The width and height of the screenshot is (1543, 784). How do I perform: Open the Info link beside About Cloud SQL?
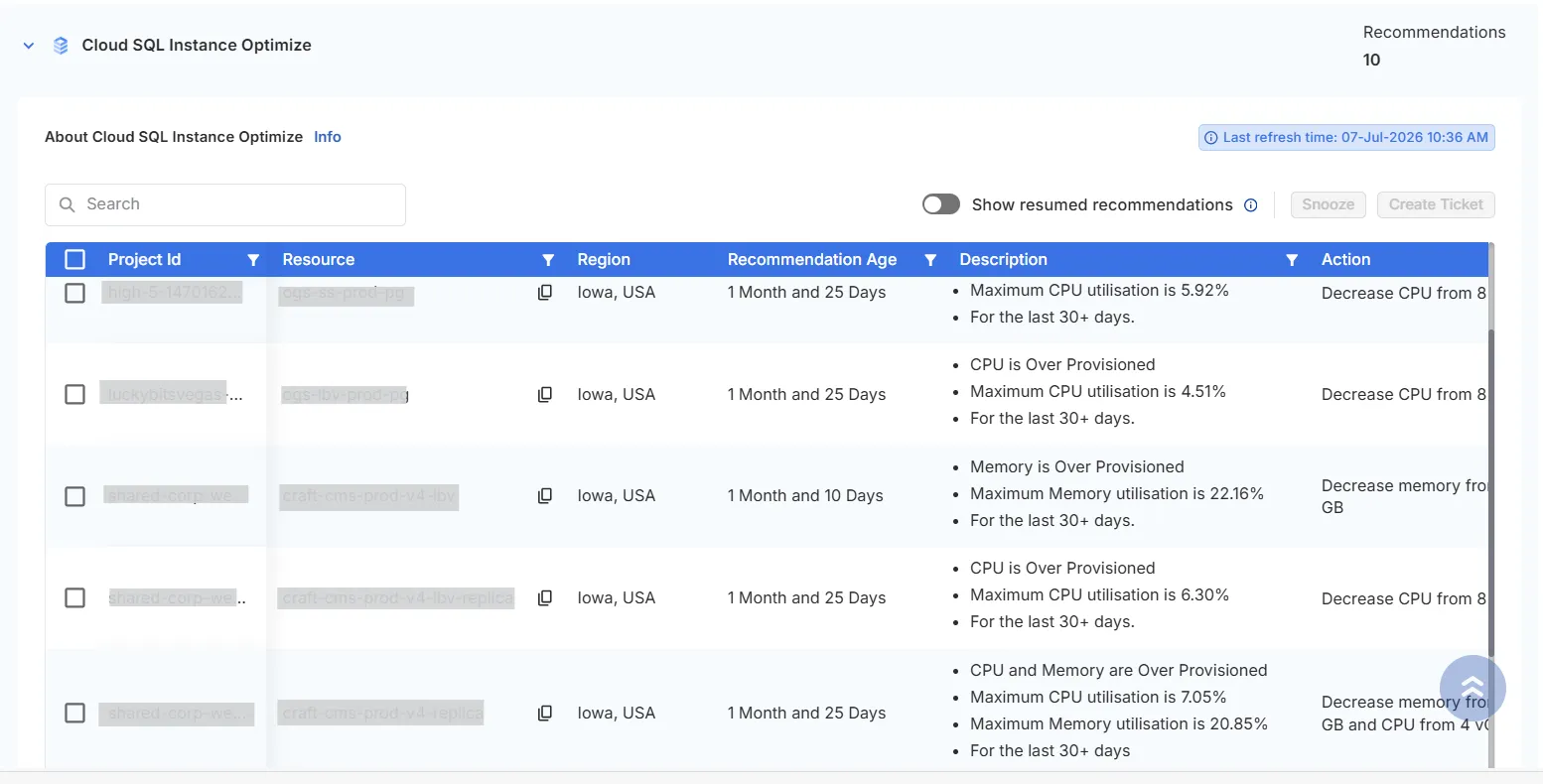pos(328,137)
